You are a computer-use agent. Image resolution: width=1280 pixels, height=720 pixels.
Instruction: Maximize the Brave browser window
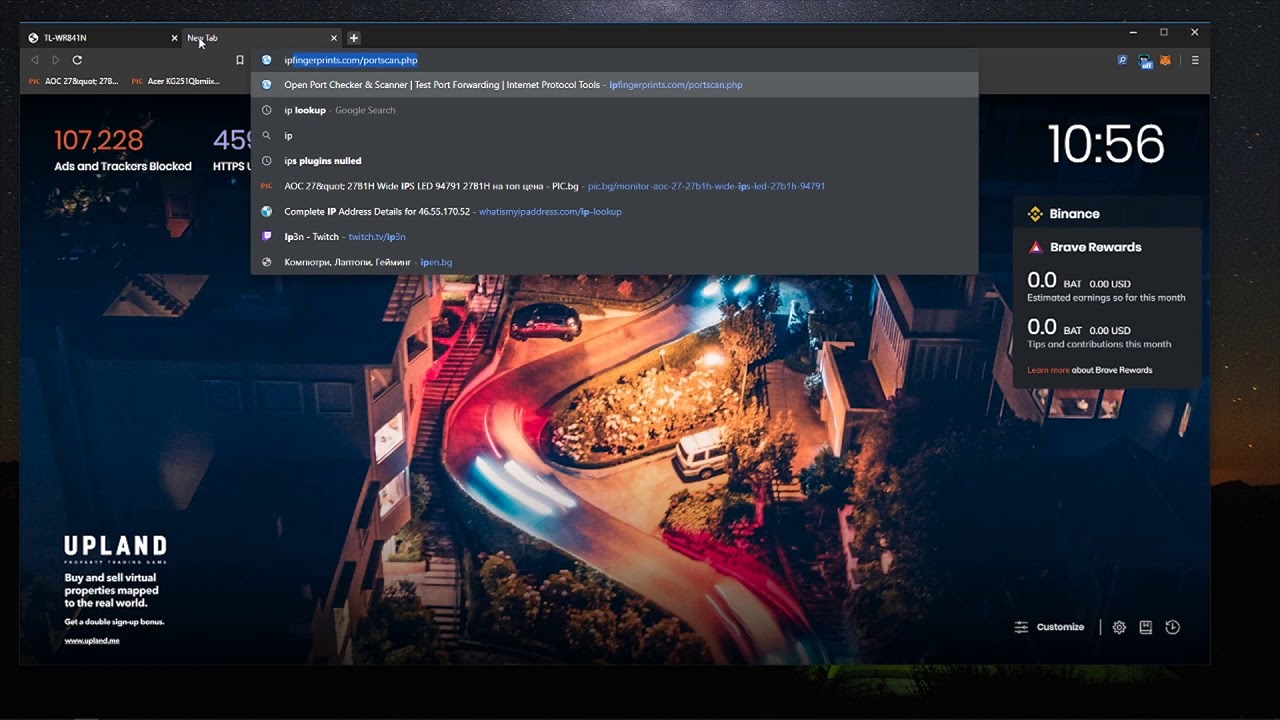(x=1164, y=33)
